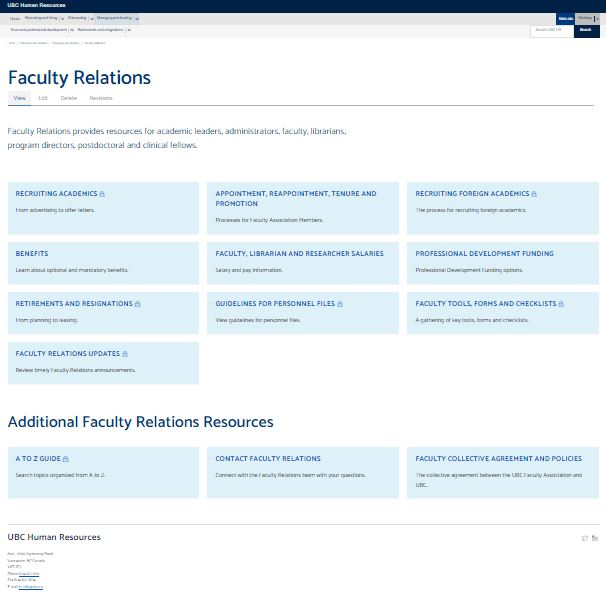Screen dimensions: 606x598
Task: Click lock icon next to Faculty Relations Updates
Action: pos(125,354)
